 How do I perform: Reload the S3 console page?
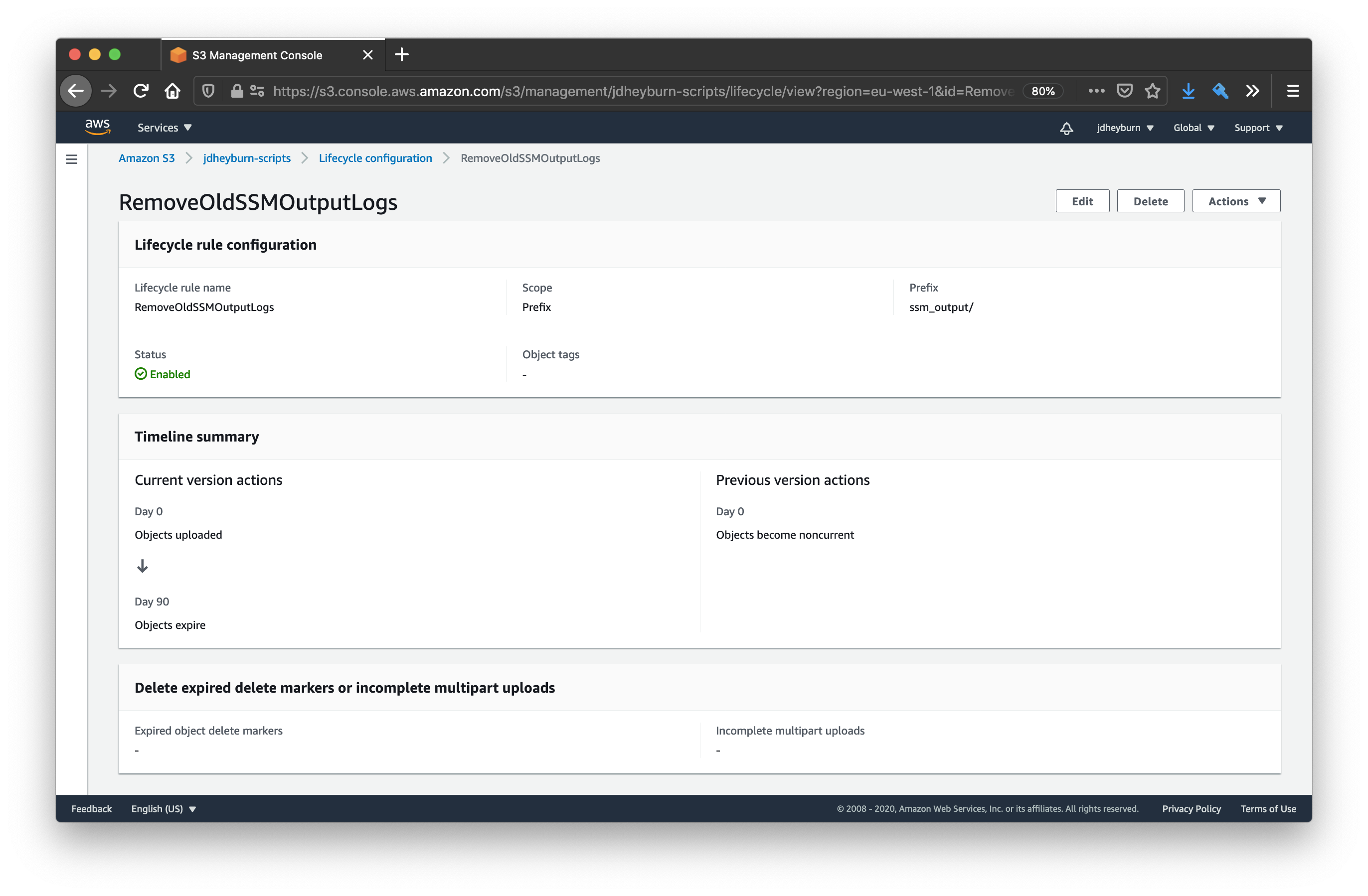tap(141, 91)
